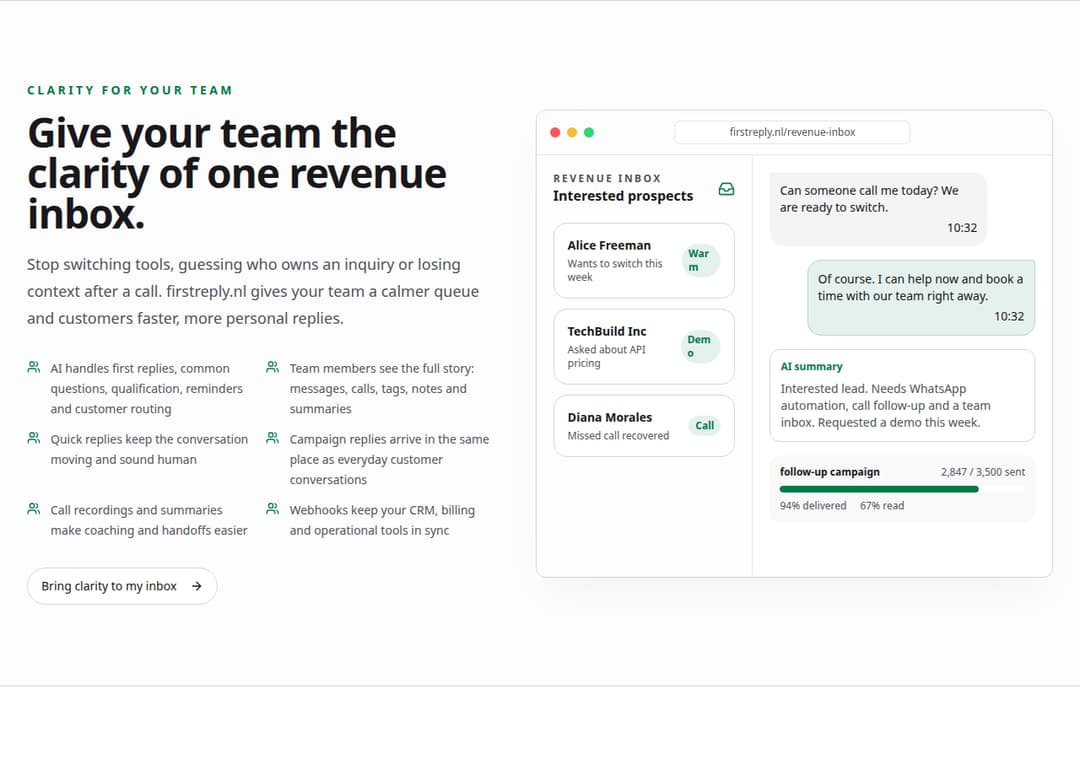Click the red dot in mockup window
The image size is (1080, 759).
[x=555, y=132]
